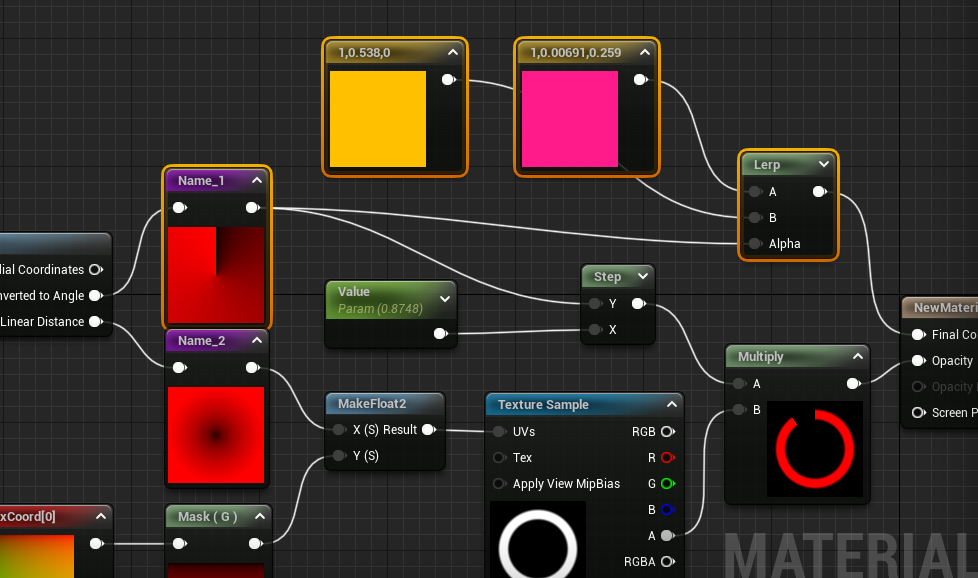Click the Name_2 node output pin
978x578 pixels.
[253, 367]
